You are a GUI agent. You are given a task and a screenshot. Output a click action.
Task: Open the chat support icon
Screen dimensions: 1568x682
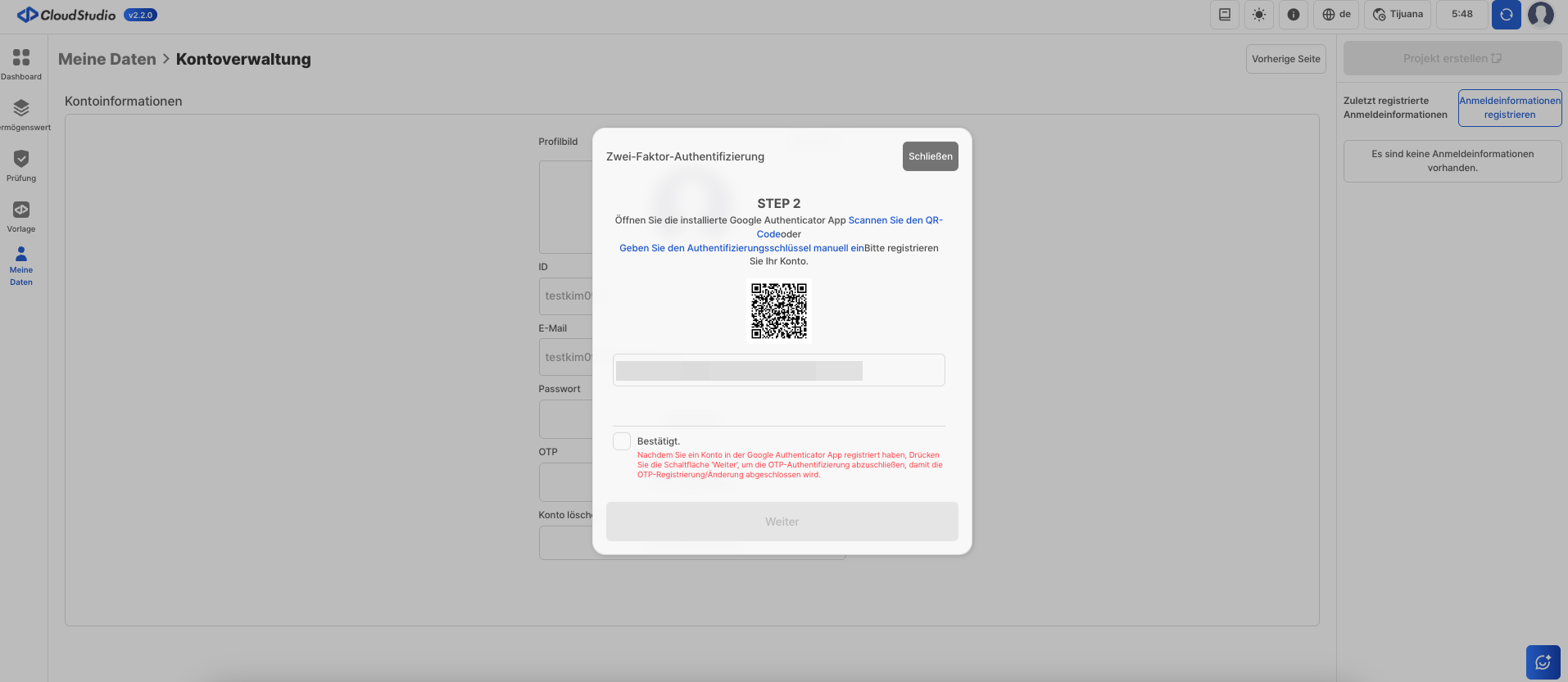coord(1543,662)
